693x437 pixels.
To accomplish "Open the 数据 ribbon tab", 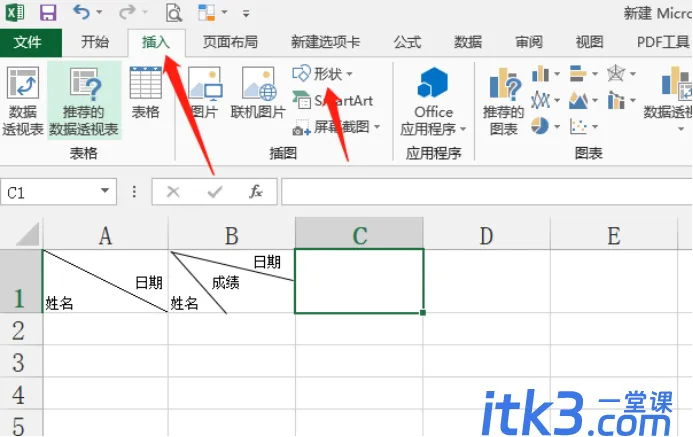I will pyautogui.click(x=468, y=42).
